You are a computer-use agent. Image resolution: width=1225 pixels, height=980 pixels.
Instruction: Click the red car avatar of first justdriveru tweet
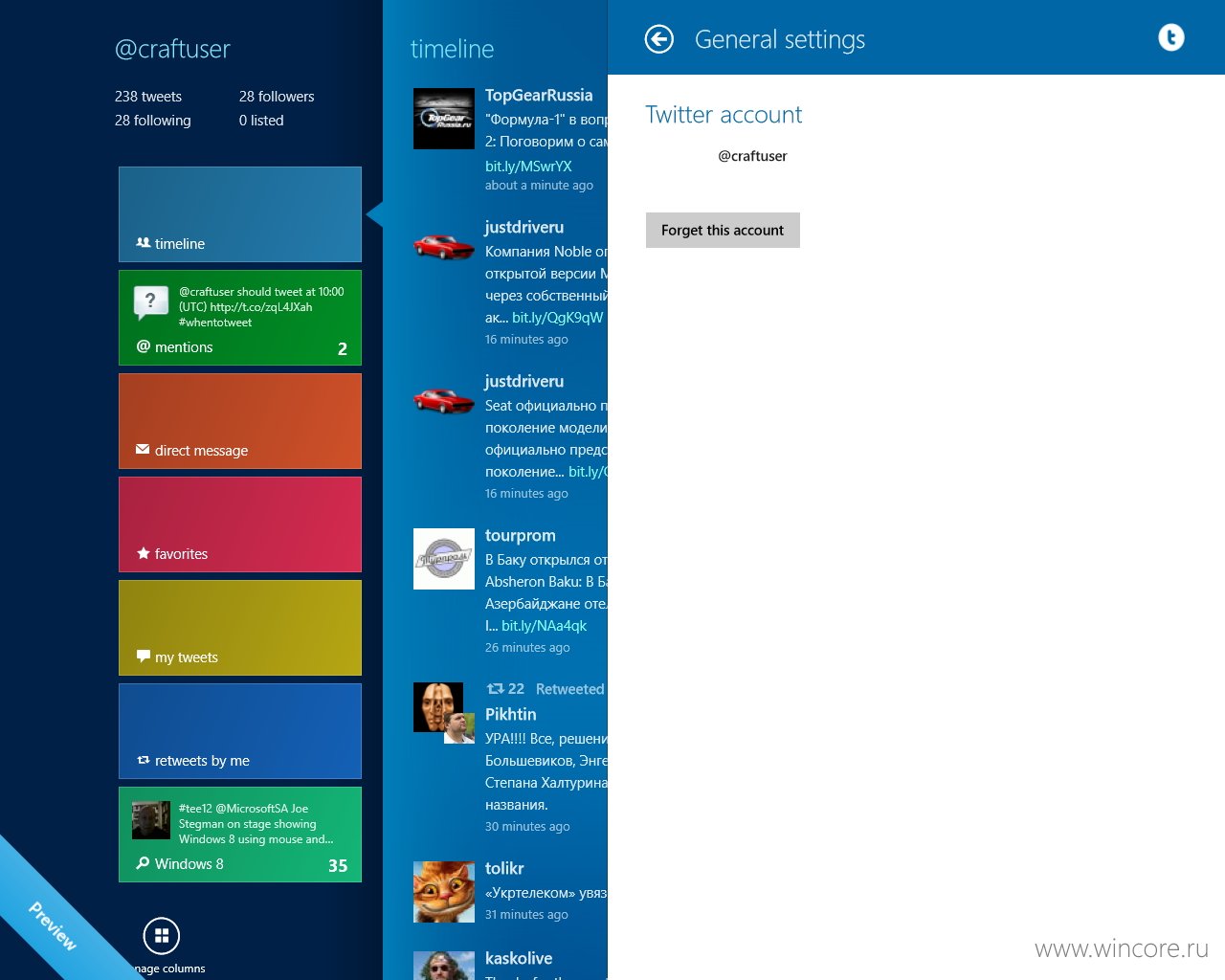[444, 248]
